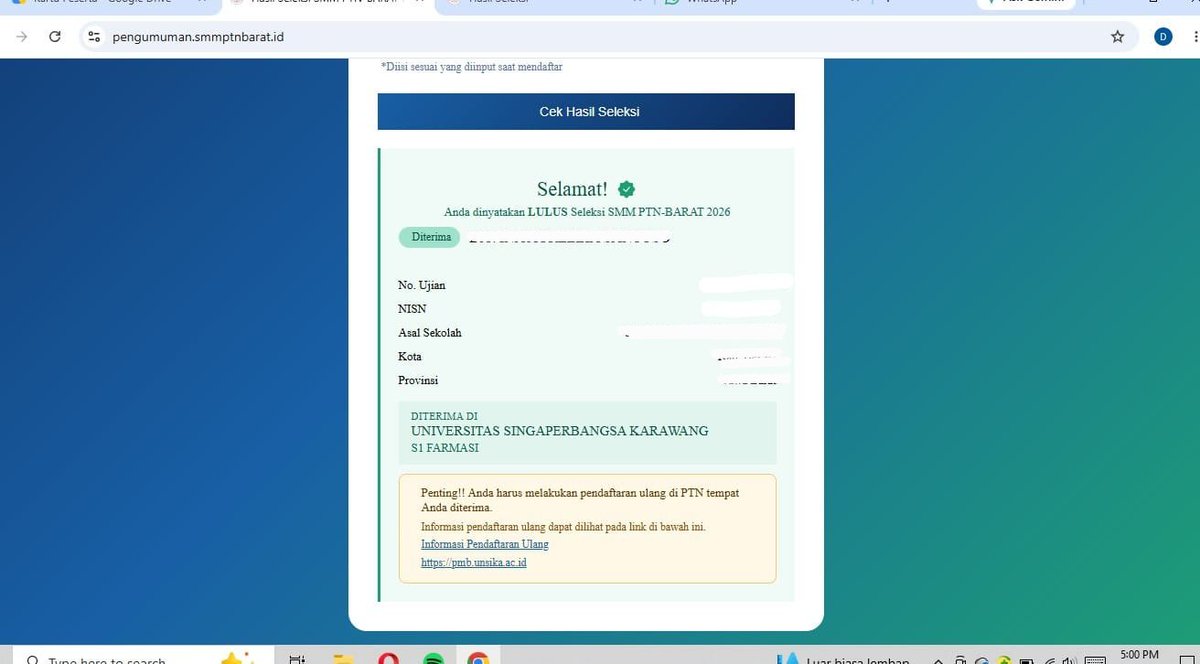
Task: Focus the address bar showing pengumuman.smmptnbarat.id
Action: (608, 36)
